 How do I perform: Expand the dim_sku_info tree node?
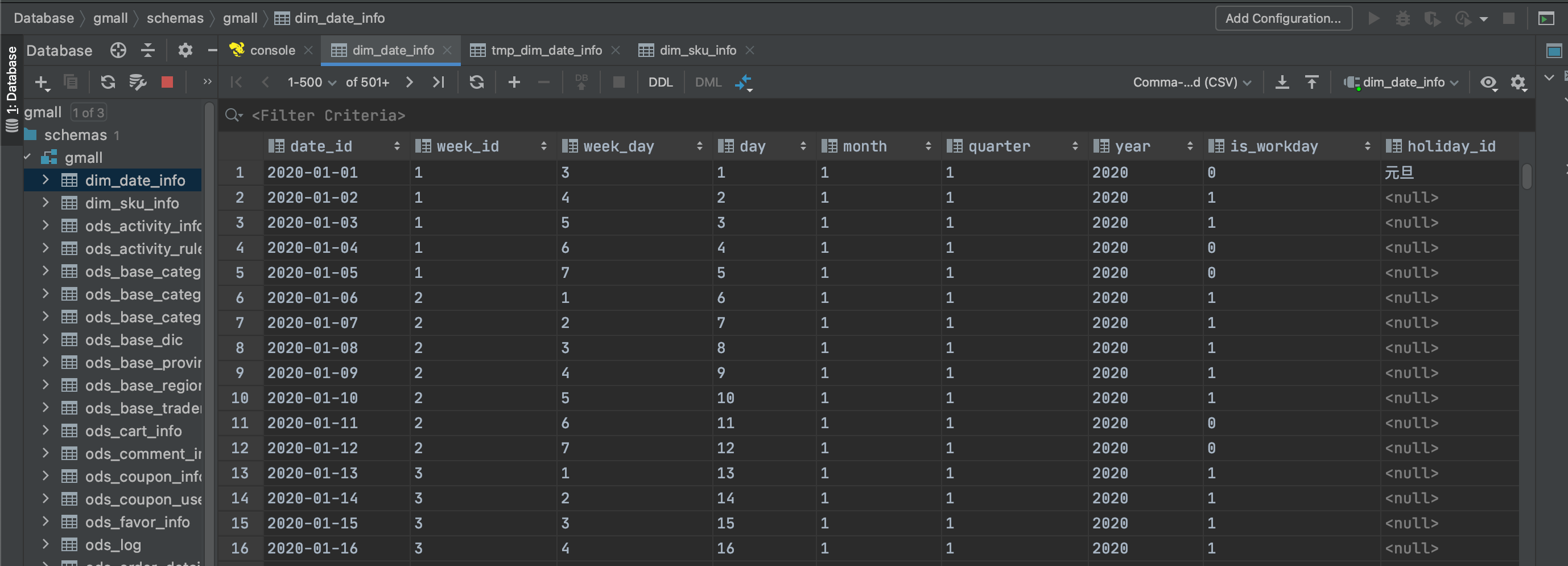(x=45, y=202)
